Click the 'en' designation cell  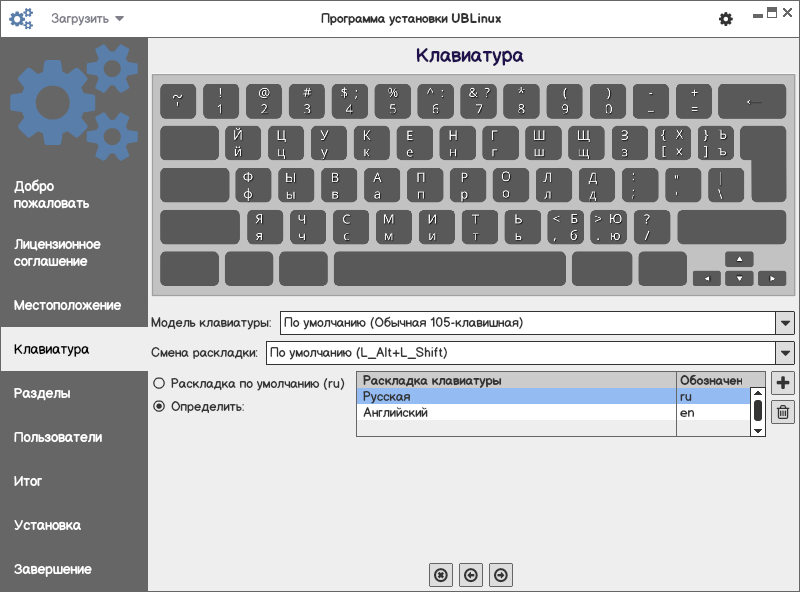(713, 412)
